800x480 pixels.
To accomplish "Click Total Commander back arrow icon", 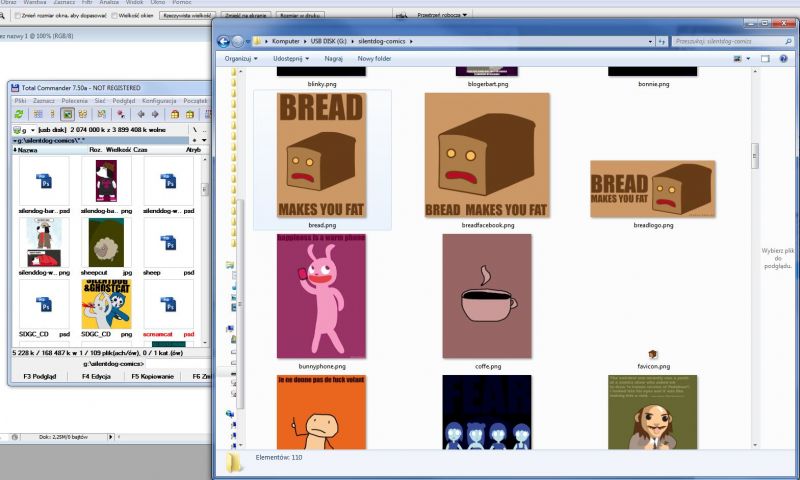I will pyautogui.click(x=141, y=114).
